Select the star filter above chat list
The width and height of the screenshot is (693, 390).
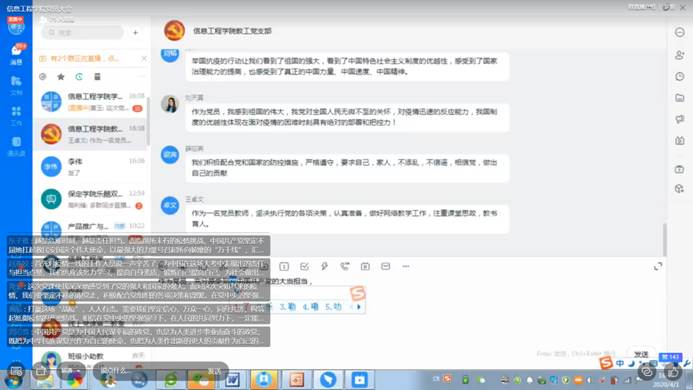click(61, 77)
